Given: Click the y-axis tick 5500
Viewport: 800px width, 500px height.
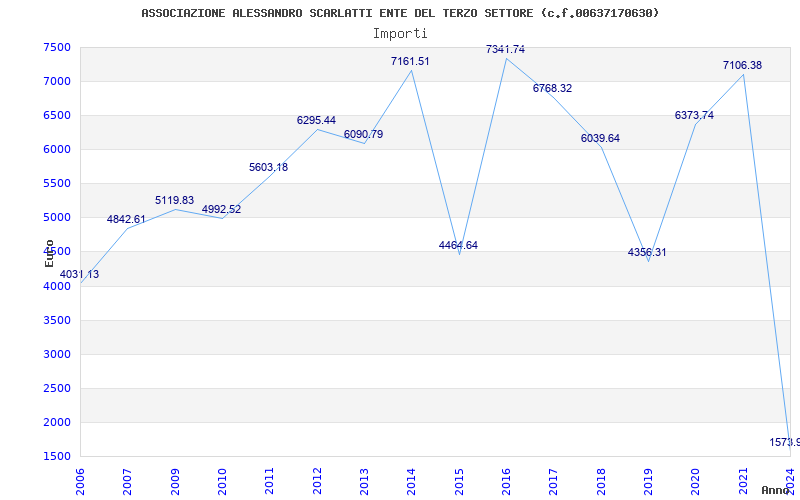Looking at the screenshot, I should pos(57,184).
